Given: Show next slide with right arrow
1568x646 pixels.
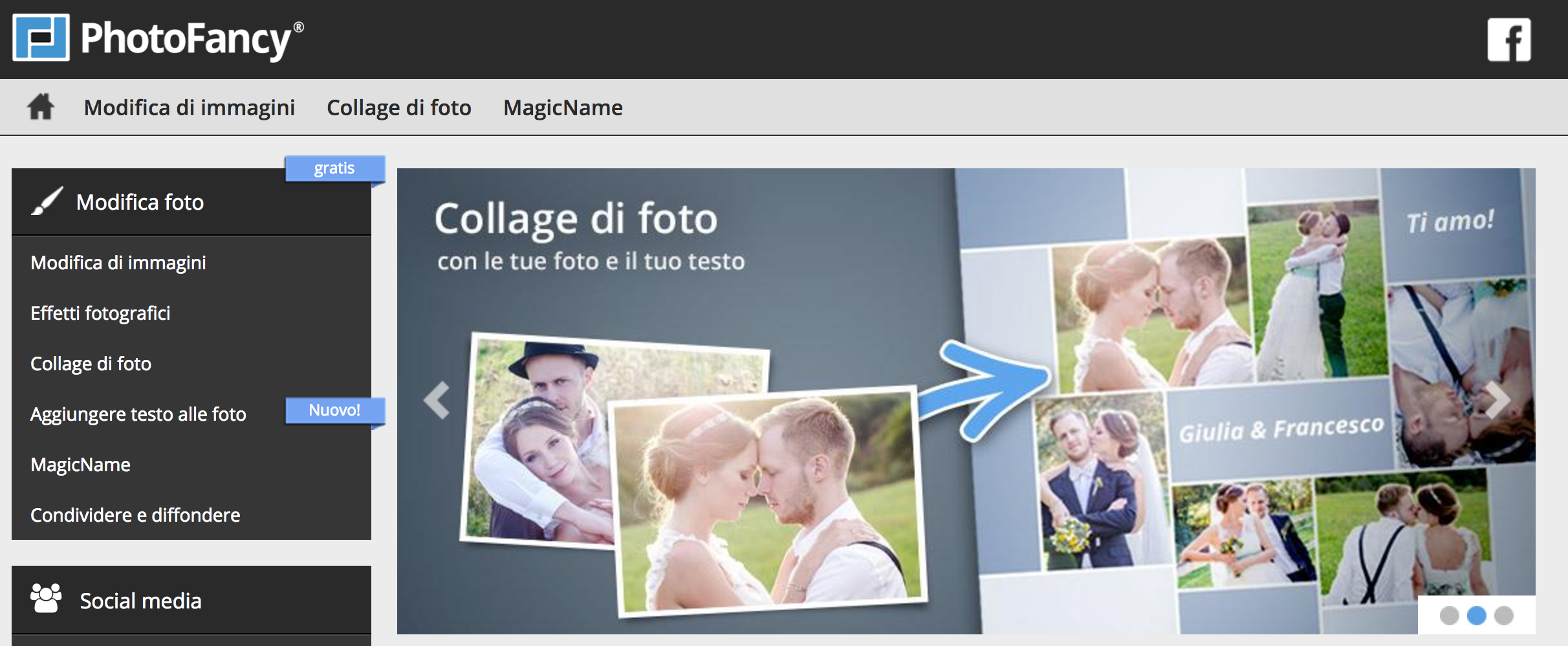Looking at the screenshot, I should pyautogui.click(x=1497, y=400).
